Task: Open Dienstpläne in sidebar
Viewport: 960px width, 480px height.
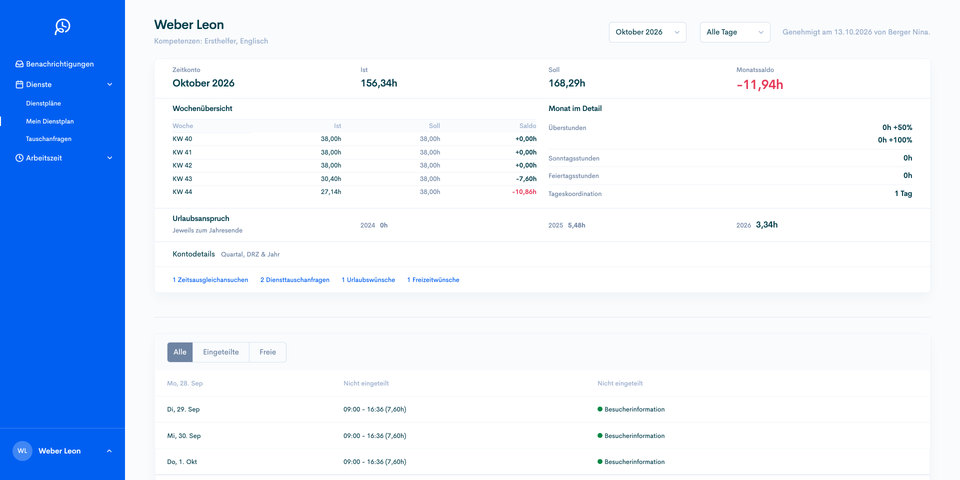Action: click(43, 103)
